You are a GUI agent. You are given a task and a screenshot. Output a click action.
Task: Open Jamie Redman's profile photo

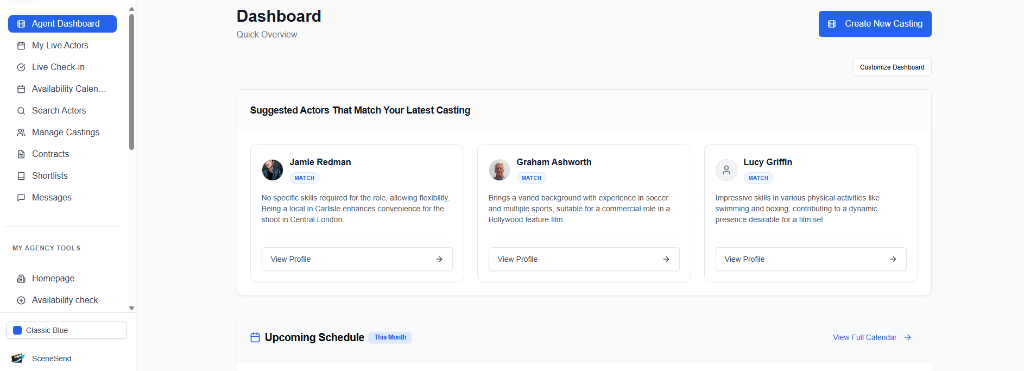pyautogui.click(x=272, y=170)
